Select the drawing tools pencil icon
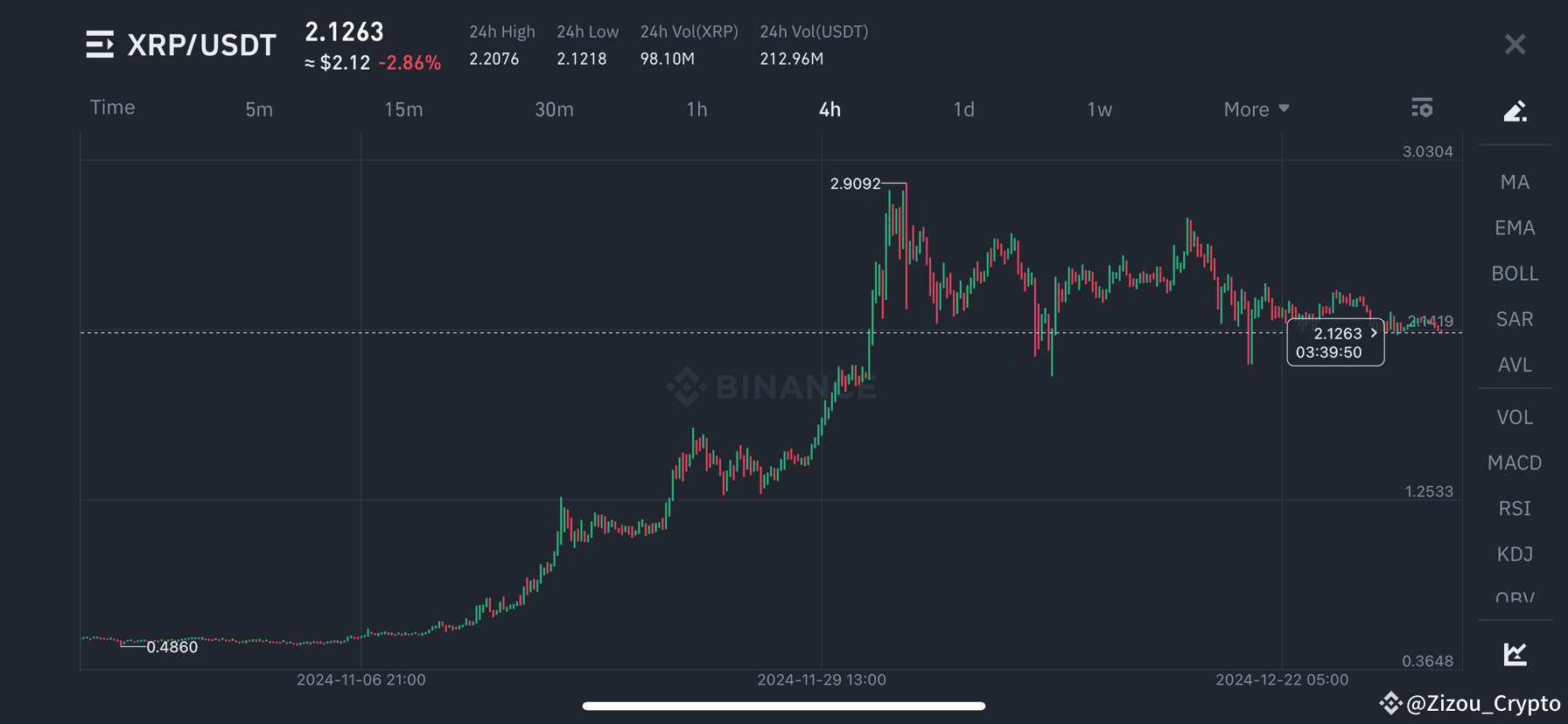The height and width of the screenshot is (724, 1568). (1515, 110)
